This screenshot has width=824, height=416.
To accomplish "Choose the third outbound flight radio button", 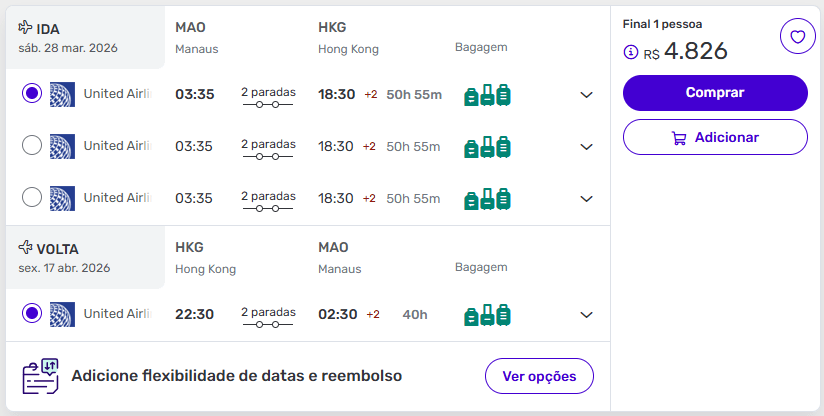I will (32, 198).
